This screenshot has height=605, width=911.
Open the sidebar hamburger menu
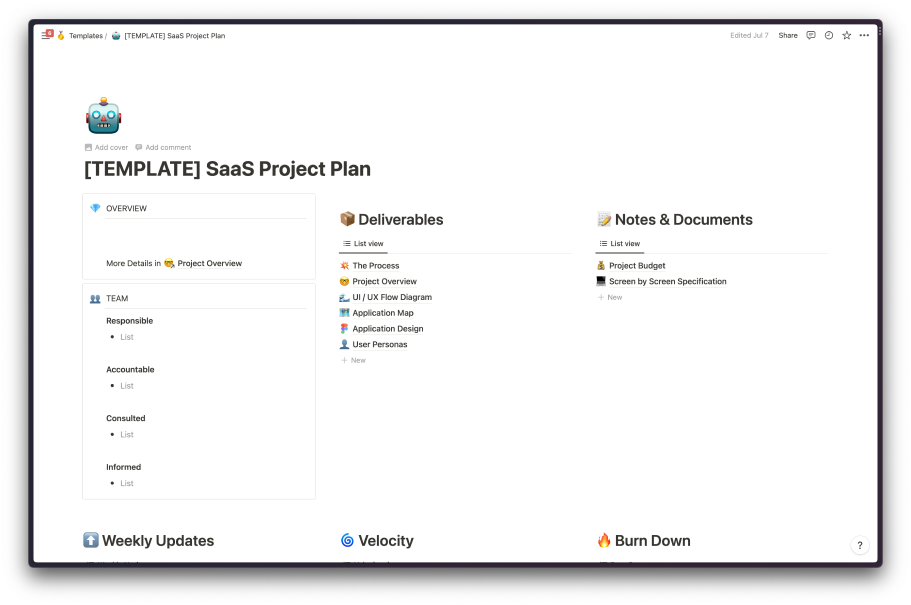45,36
